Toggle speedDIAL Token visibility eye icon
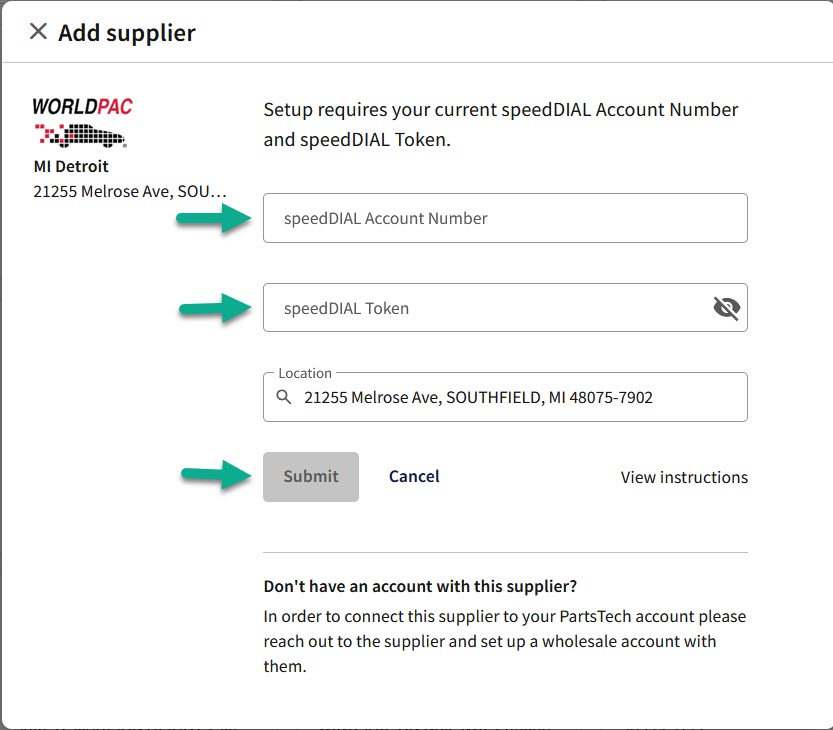 pos(726,308)
